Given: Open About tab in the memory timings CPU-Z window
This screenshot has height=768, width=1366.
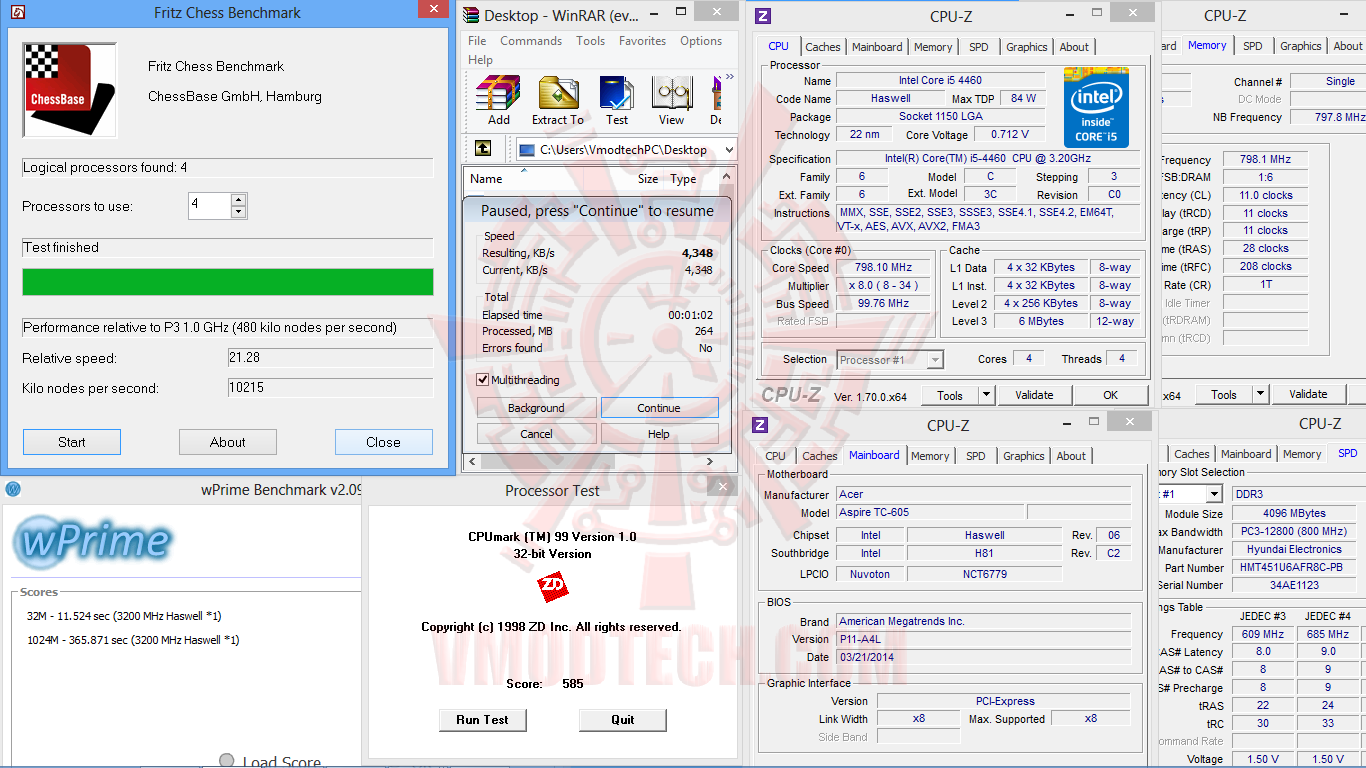Looking at the screenshot, I should (1348, 46).
